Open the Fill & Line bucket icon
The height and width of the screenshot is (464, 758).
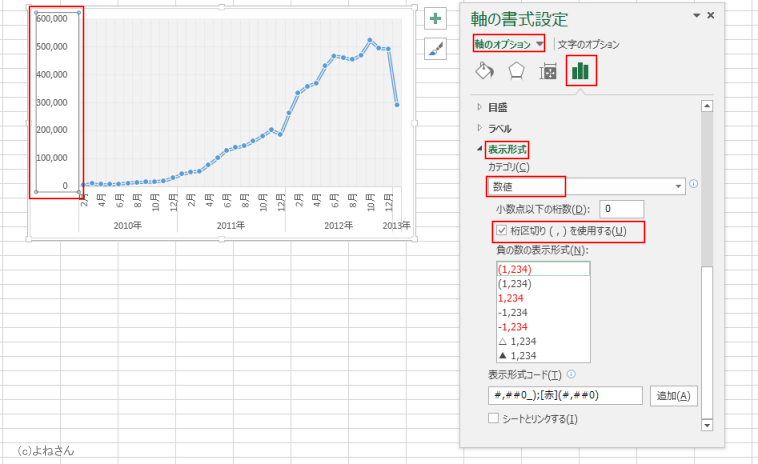(x=484, y=71)
